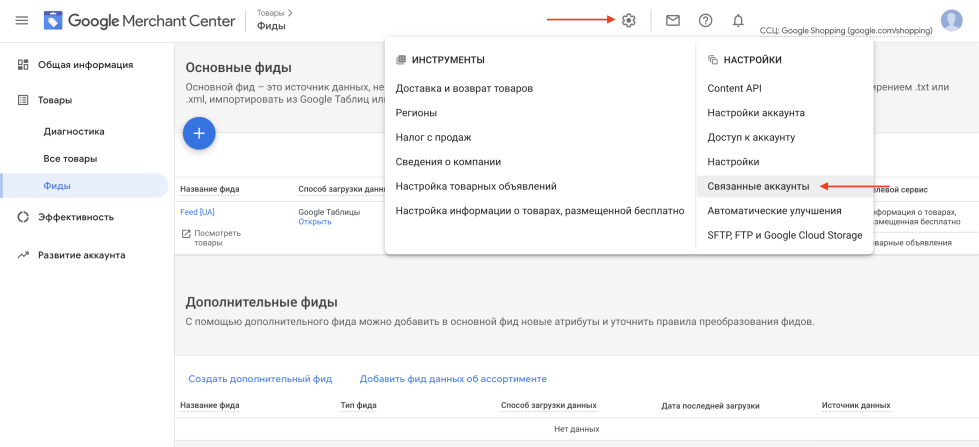Open the help question mark icon
This screenshot has height=447, width=979.
point(706,21)
